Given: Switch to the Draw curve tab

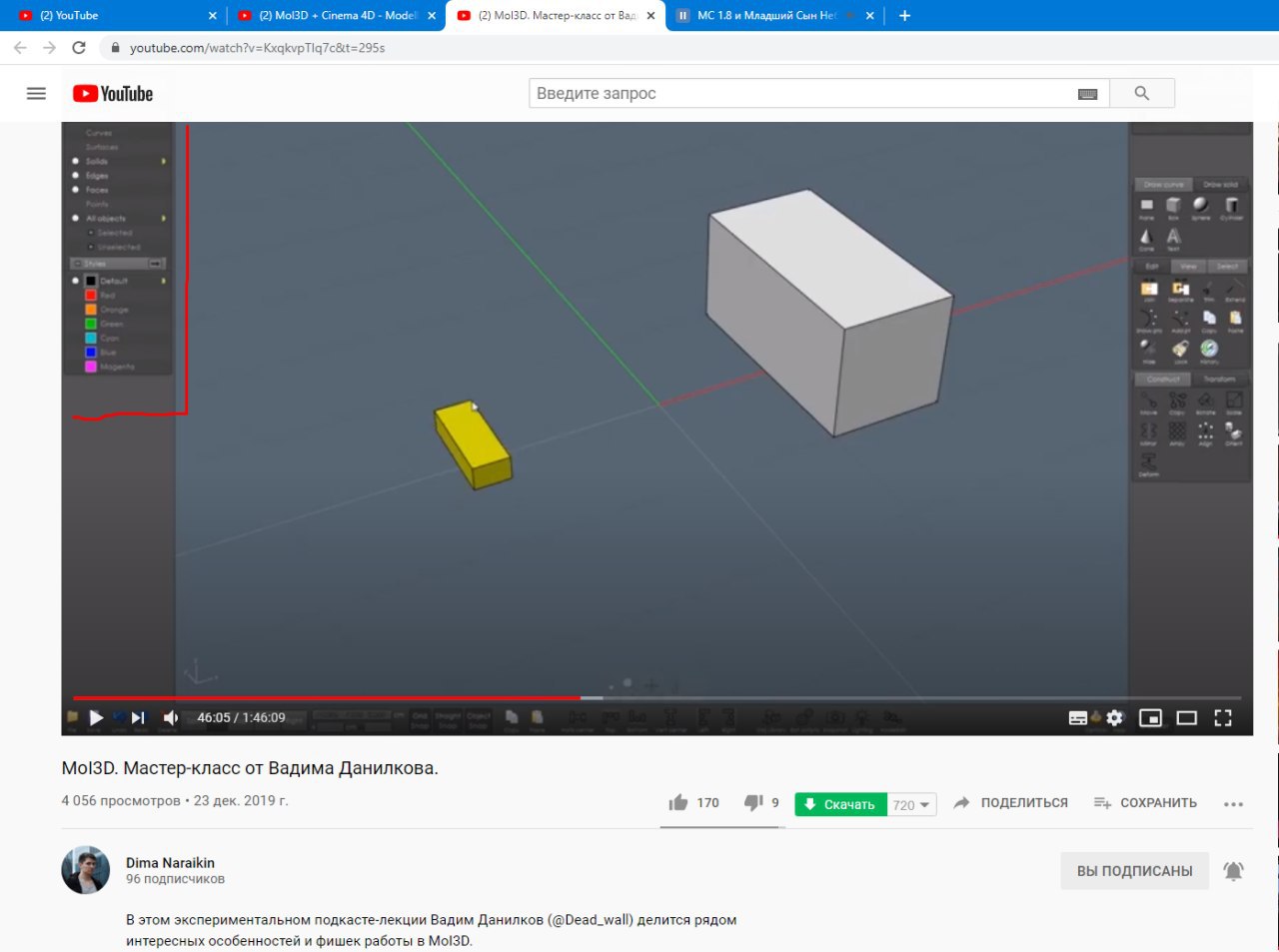Looking at the screenshot, I should tap(1164, 185).
